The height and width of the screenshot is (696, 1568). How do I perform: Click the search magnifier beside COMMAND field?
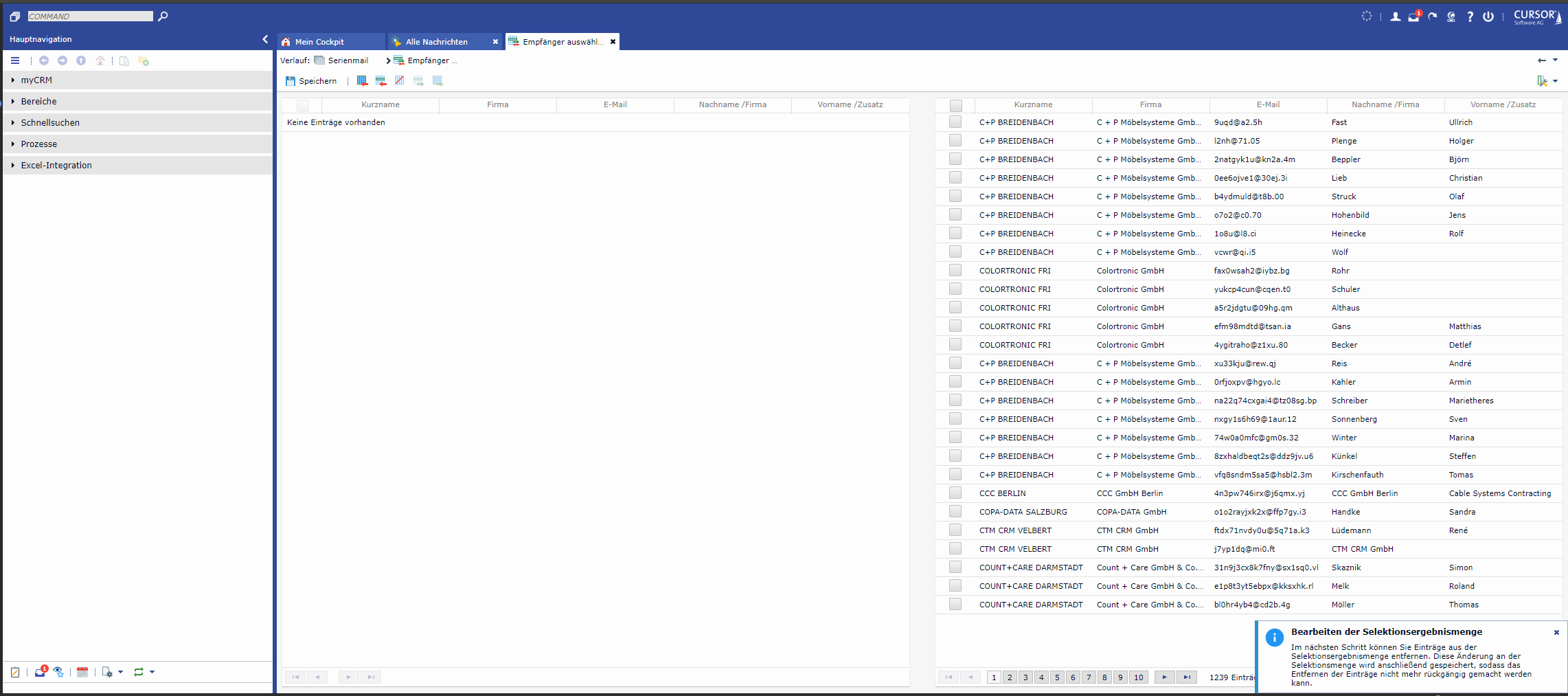coord(163,16)
